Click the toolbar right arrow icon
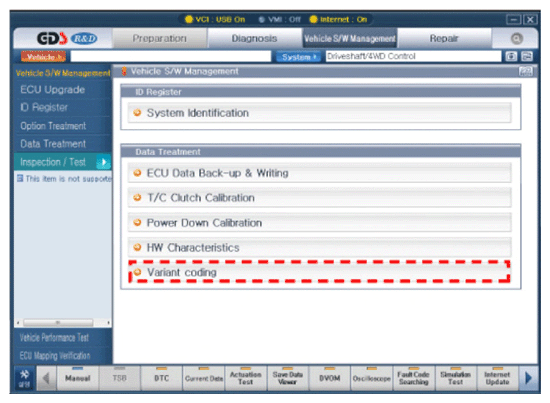 pyautogui.click(x=528, y=378)
